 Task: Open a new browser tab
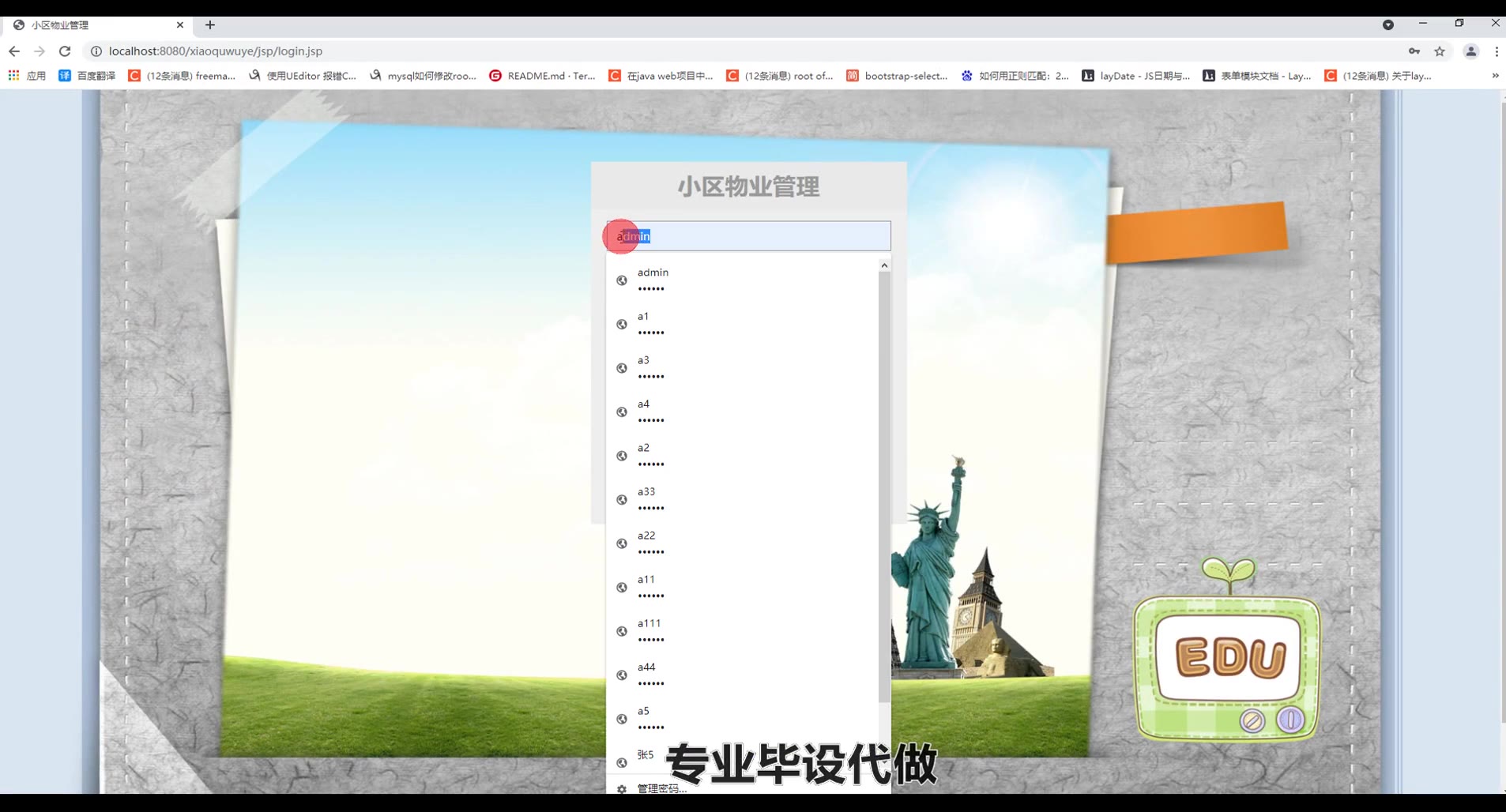click(x=210, y=25)
